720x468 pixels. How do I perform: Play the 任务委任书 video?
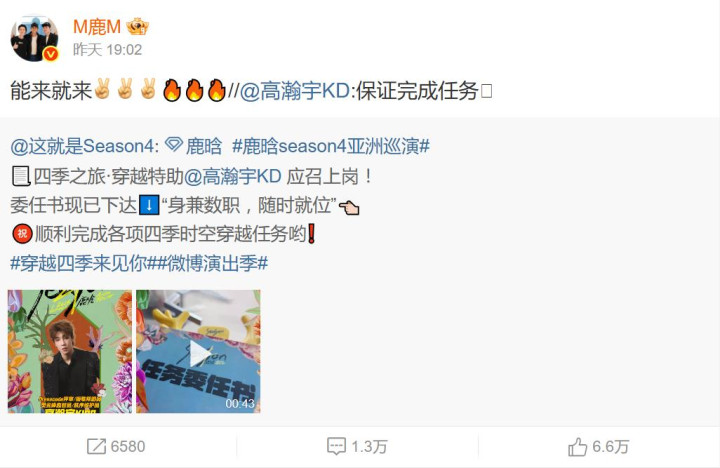(198, 351)
